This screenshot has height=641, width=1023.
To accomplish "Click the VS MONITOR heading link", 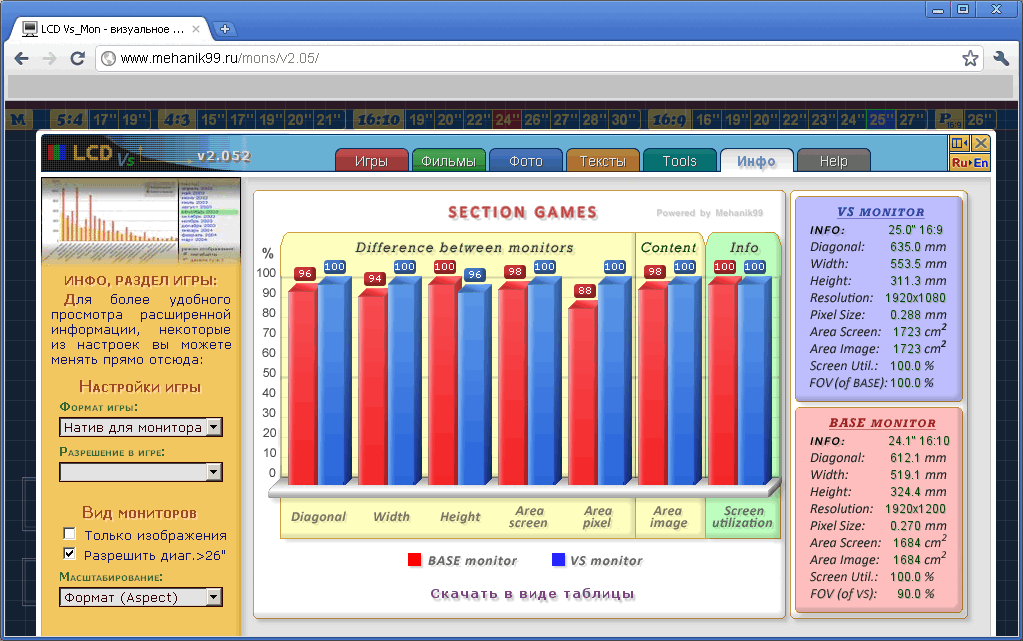I will click(x=880, y=212).
